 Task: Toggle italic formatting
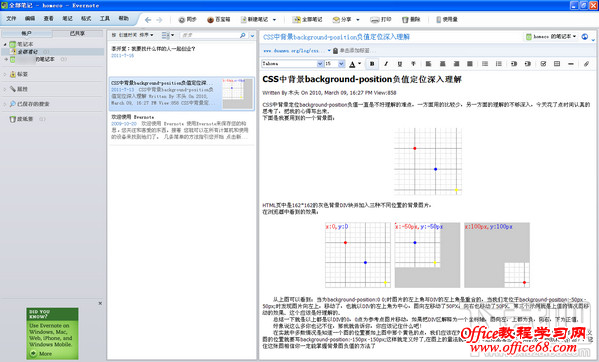click(386, 64)
